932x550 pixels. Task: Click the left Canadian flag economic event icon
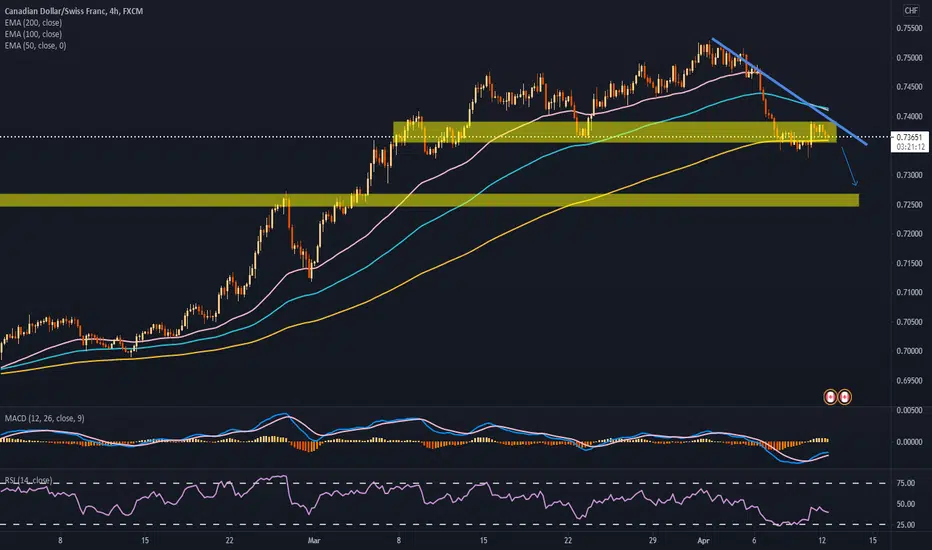(830, 397)
